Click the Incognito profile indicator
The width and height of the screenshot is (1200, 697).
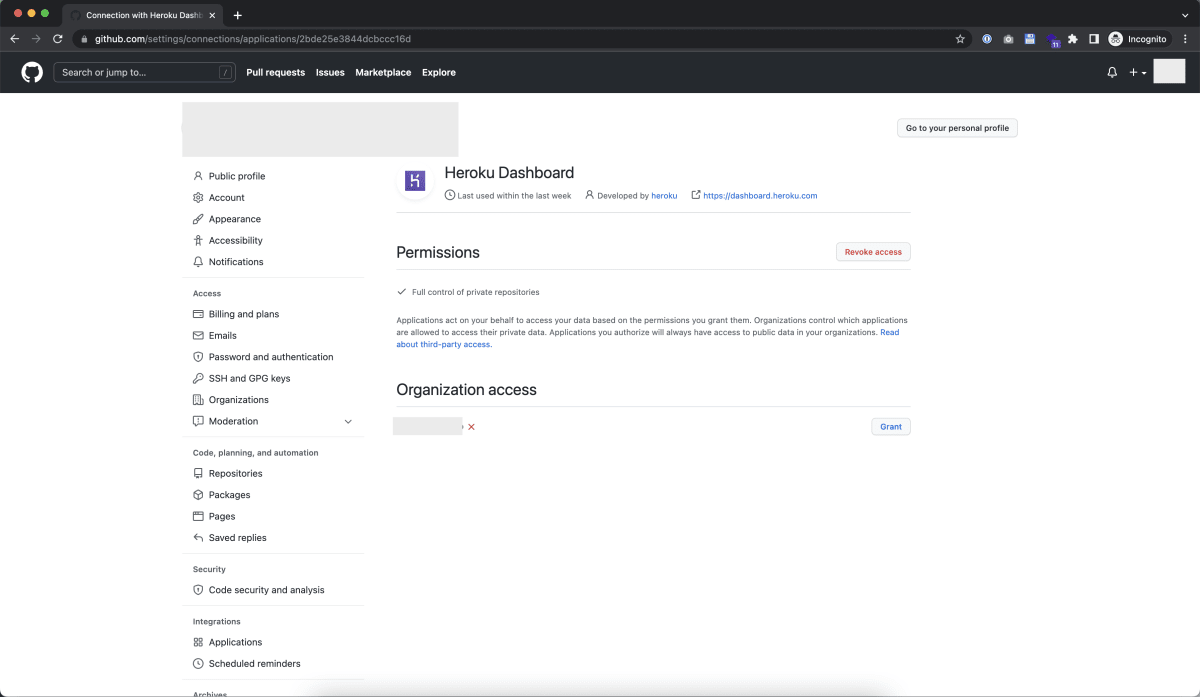1138,39
